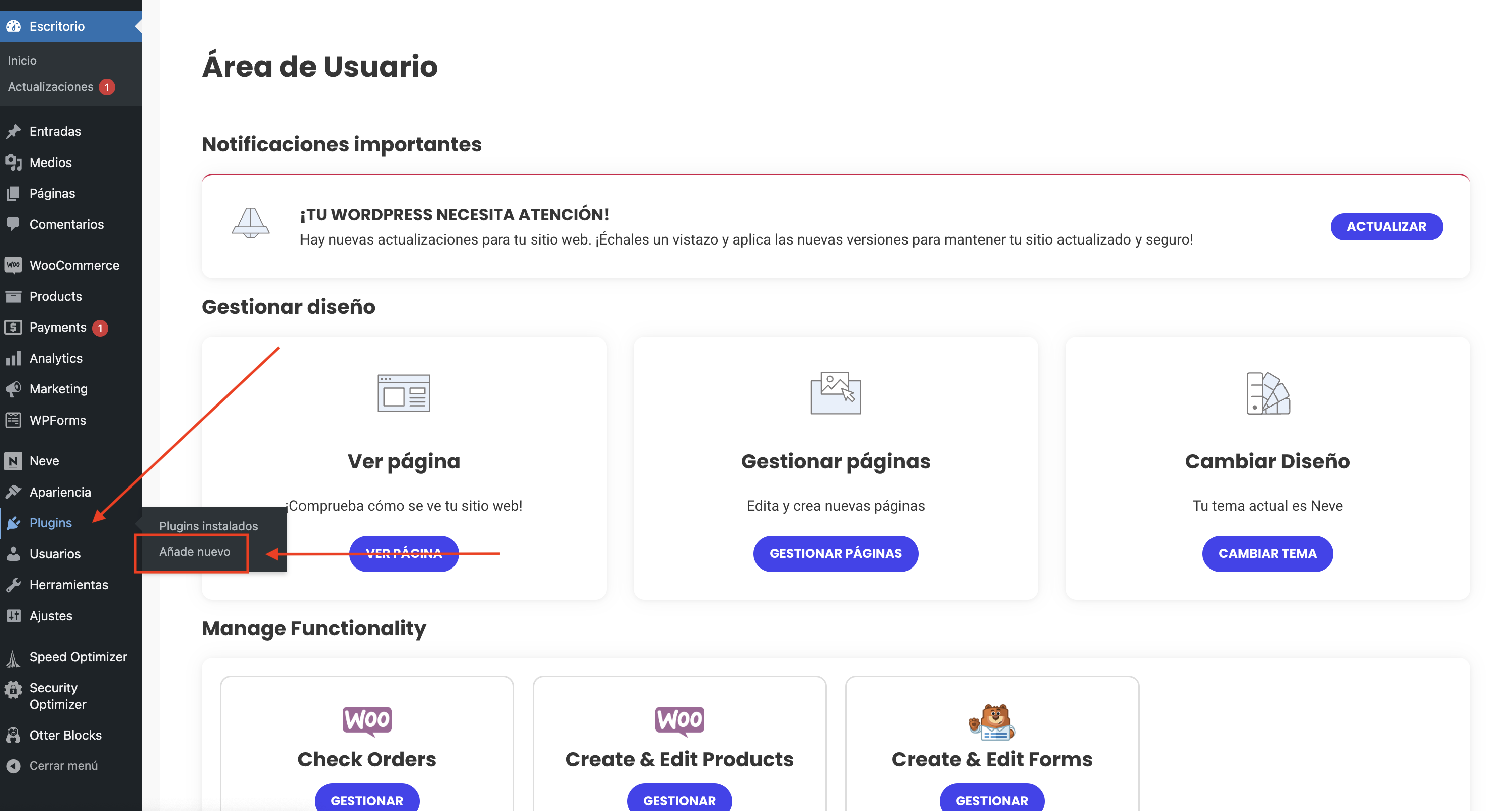Select Plugins instalados submenu entry
Screen dimensions: 1512x811
[x=208, y=526]
